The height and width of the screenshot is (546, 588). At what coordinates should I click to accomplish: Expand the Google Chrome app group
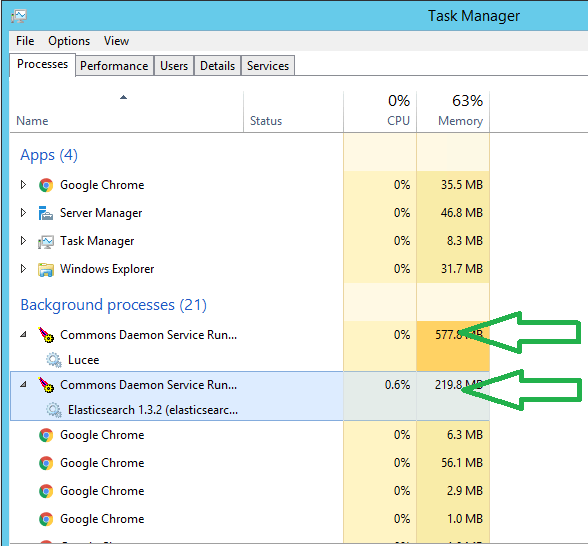tap(23, 184)
